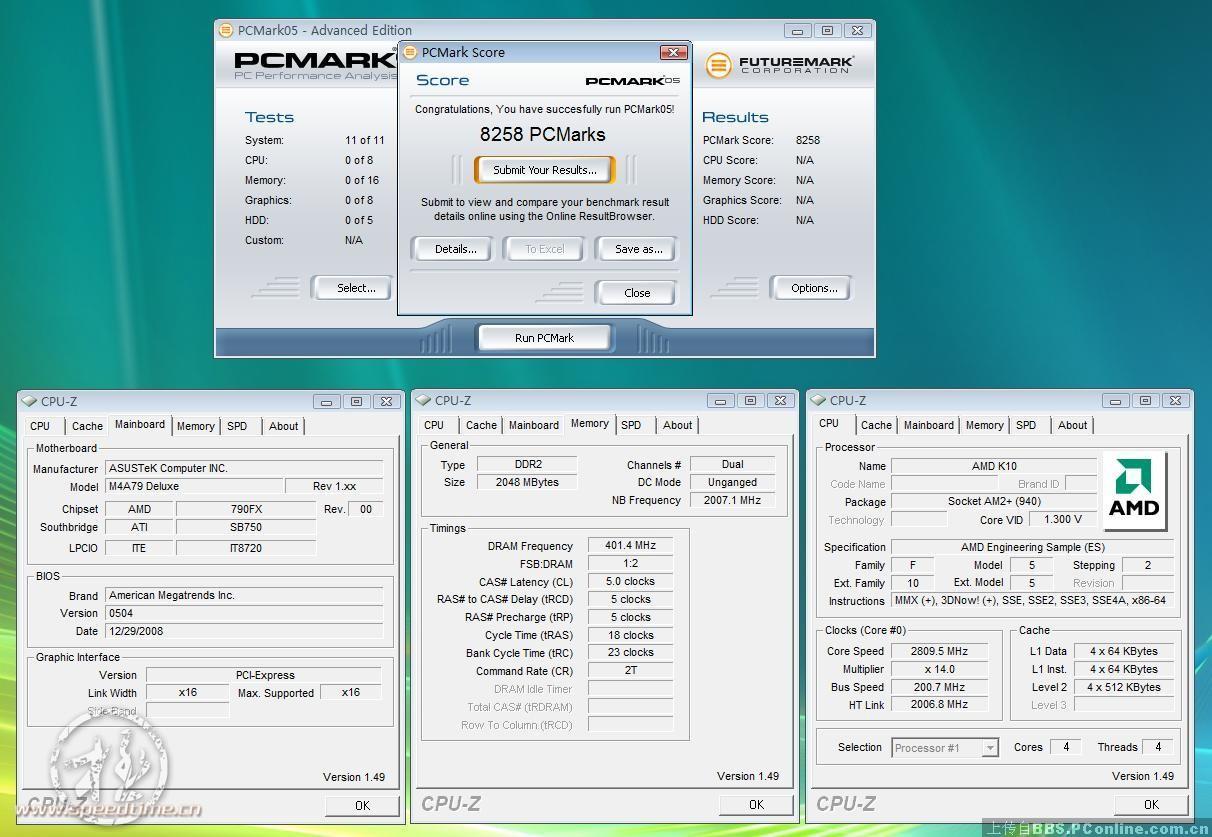Image resolution: width=1212 pixels, height=837 pixels.
Task: Click OK in the CPU-Z Memory window
Action: pyautogui.click(x=756, y=804)
